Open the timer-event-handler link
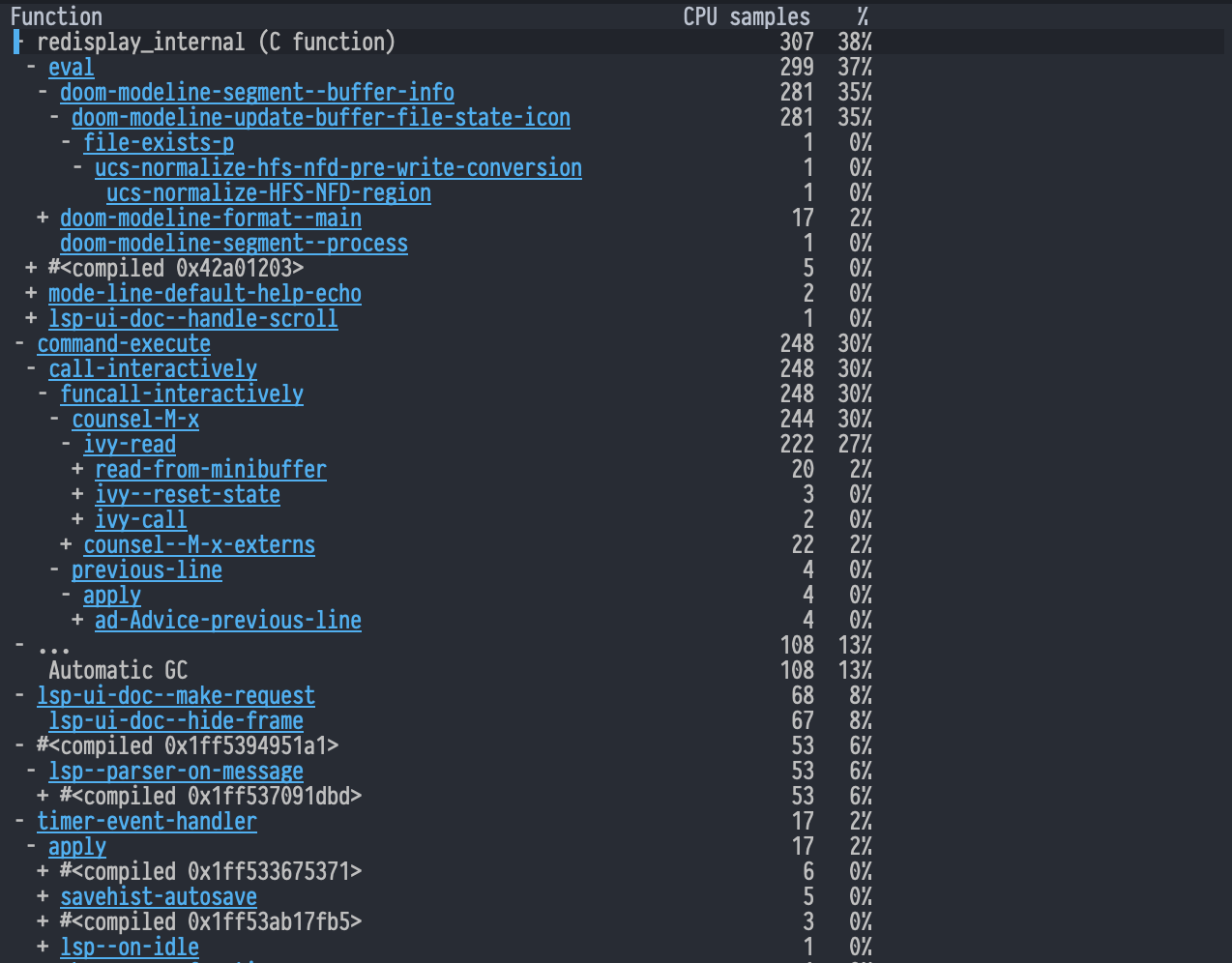 pos(147,821)
